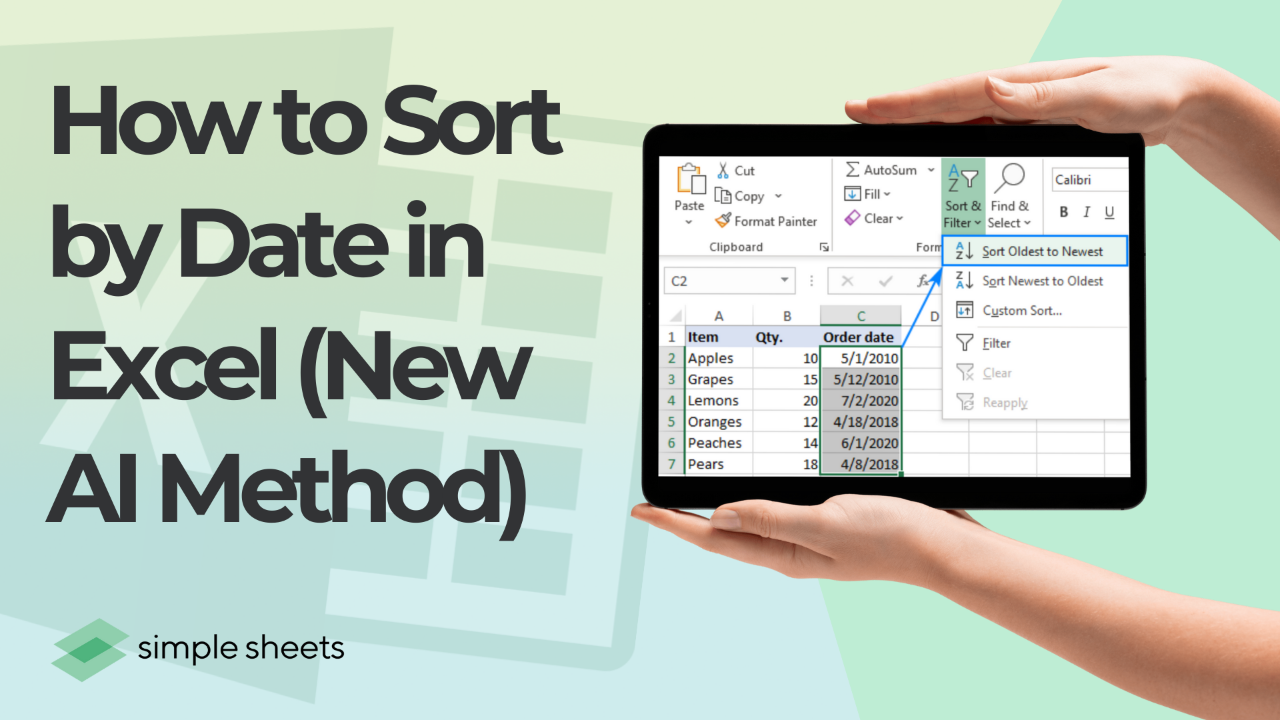Toggle Bold formatting

click(x=1064, y=212)
